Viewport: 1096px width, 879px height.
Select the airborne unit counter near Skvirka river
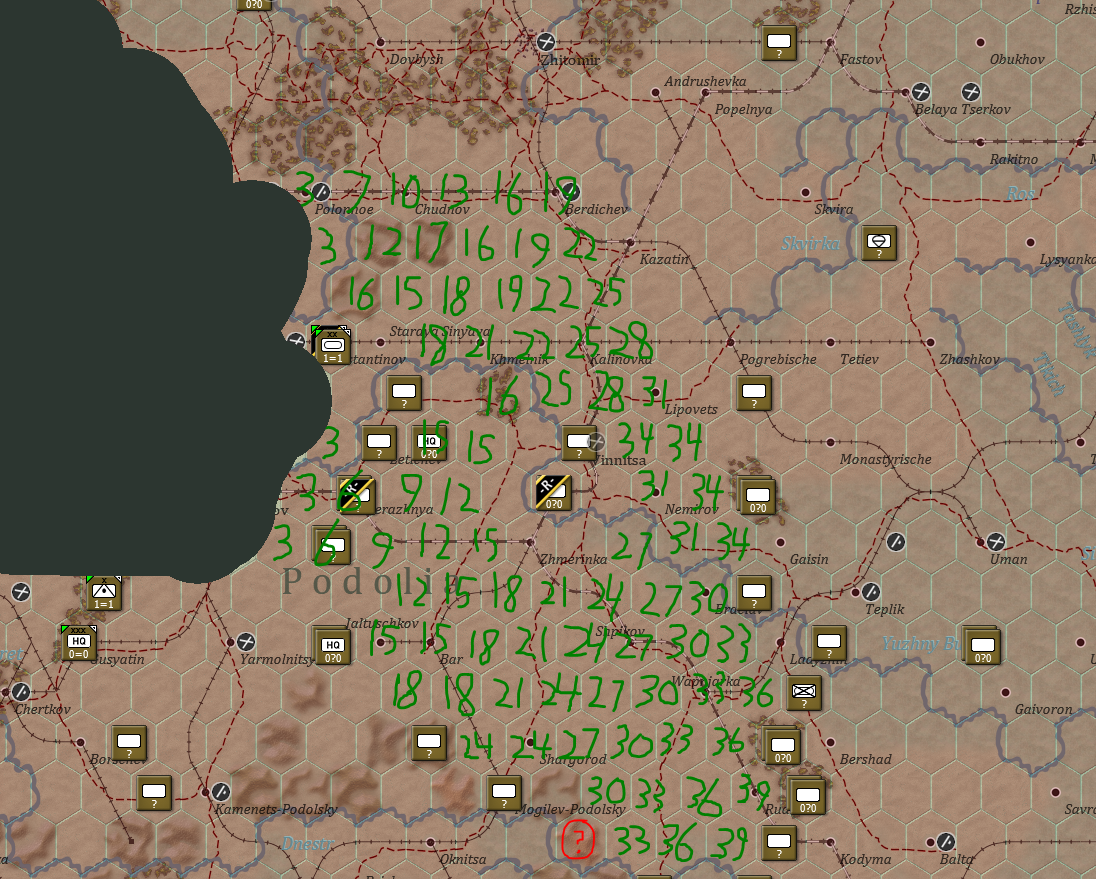[879, 242]
